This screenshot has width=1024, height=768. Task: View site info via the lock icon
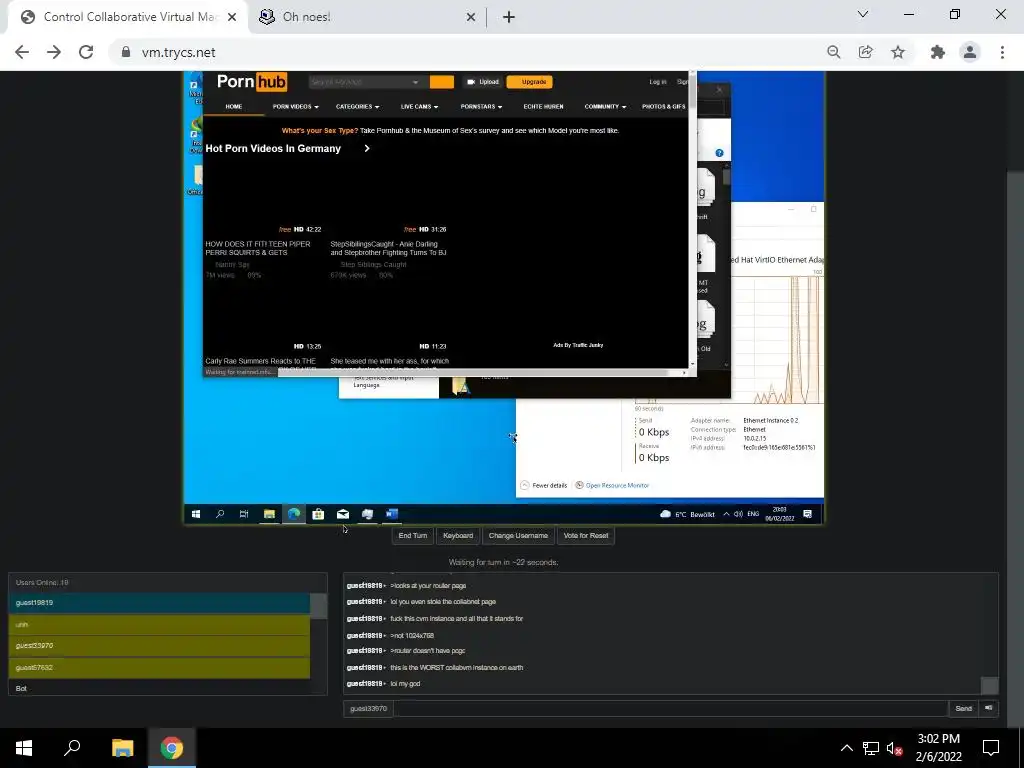tap(126, 52)
